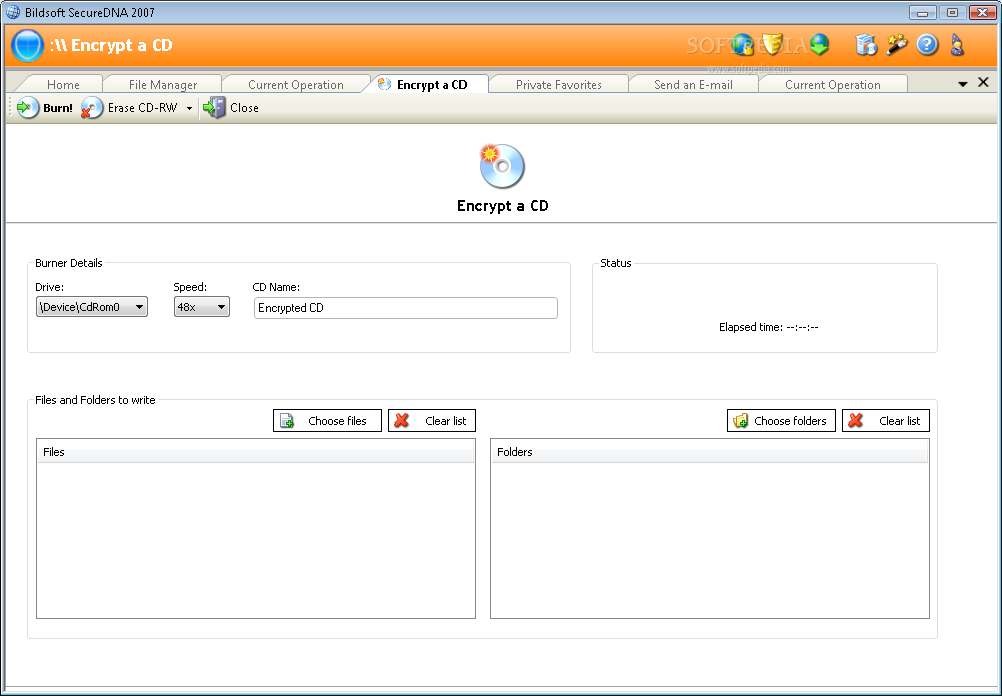Open the Send an E-mail tab
Screen dimensions: 1002x696
coord(693,84)
